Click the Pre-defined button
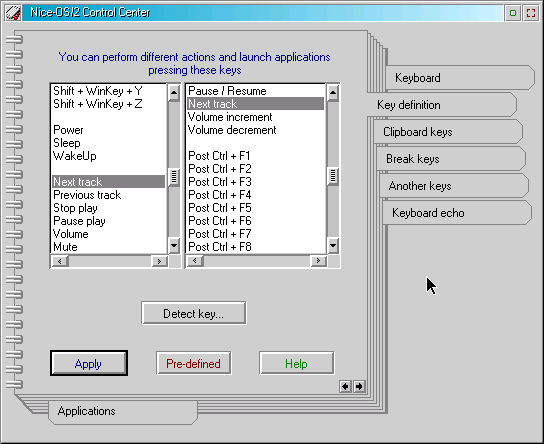The height and width of the screenshot is (444, 544). (x=194, y=363)
